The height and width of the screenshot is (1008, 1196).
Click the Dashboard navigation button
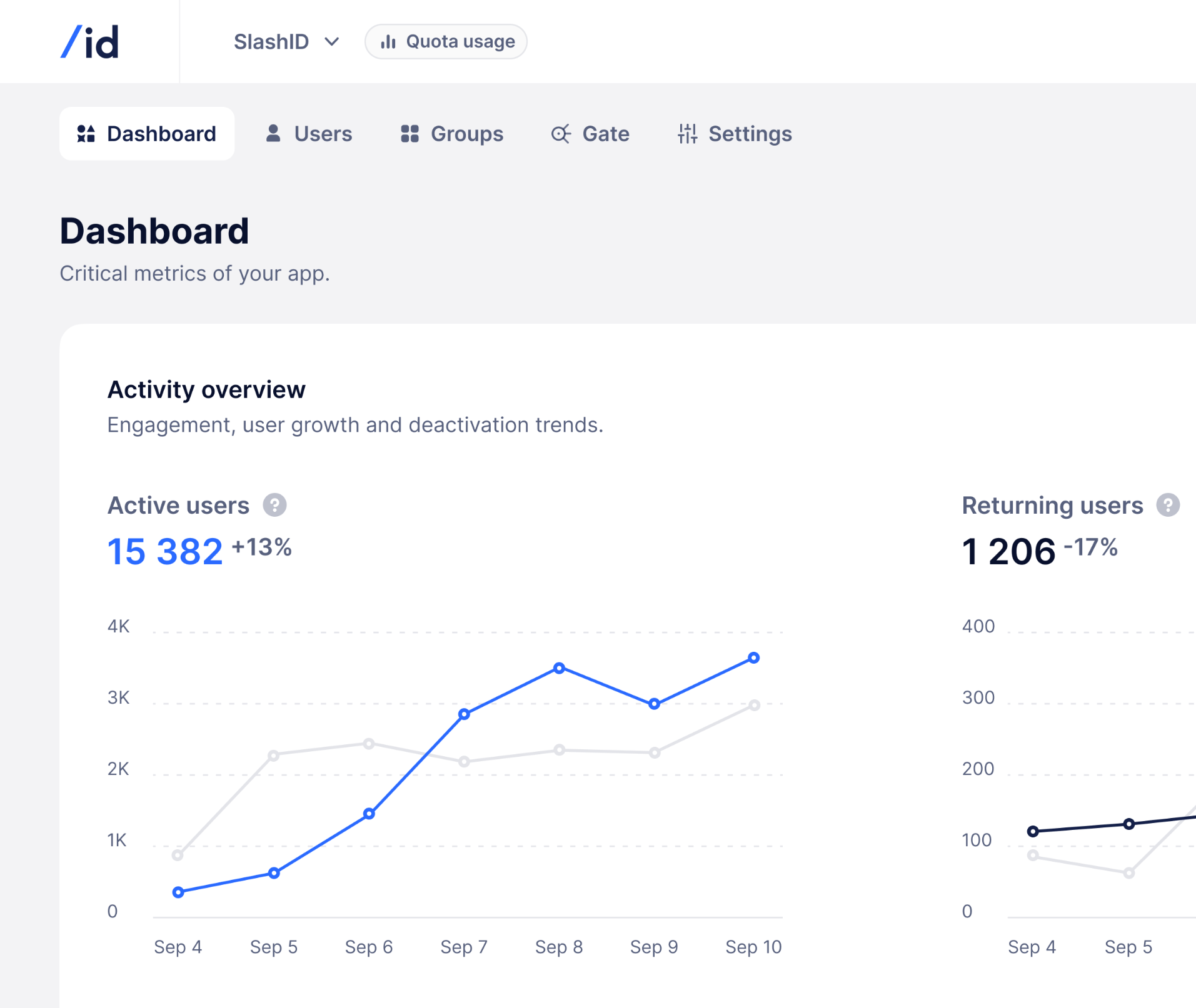(147, 132)
